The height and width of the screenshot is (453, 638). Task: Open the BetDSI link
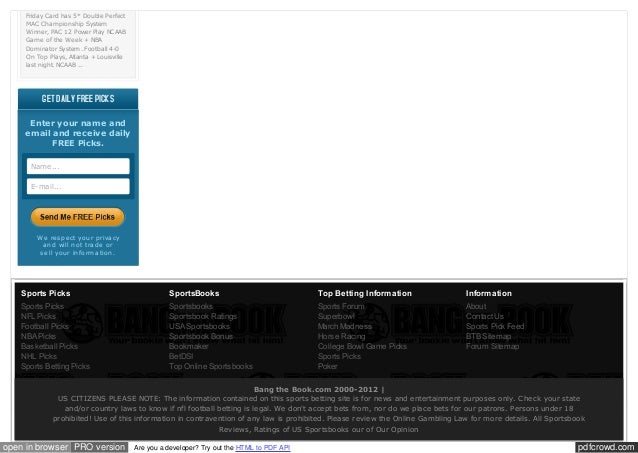(181, 356)
